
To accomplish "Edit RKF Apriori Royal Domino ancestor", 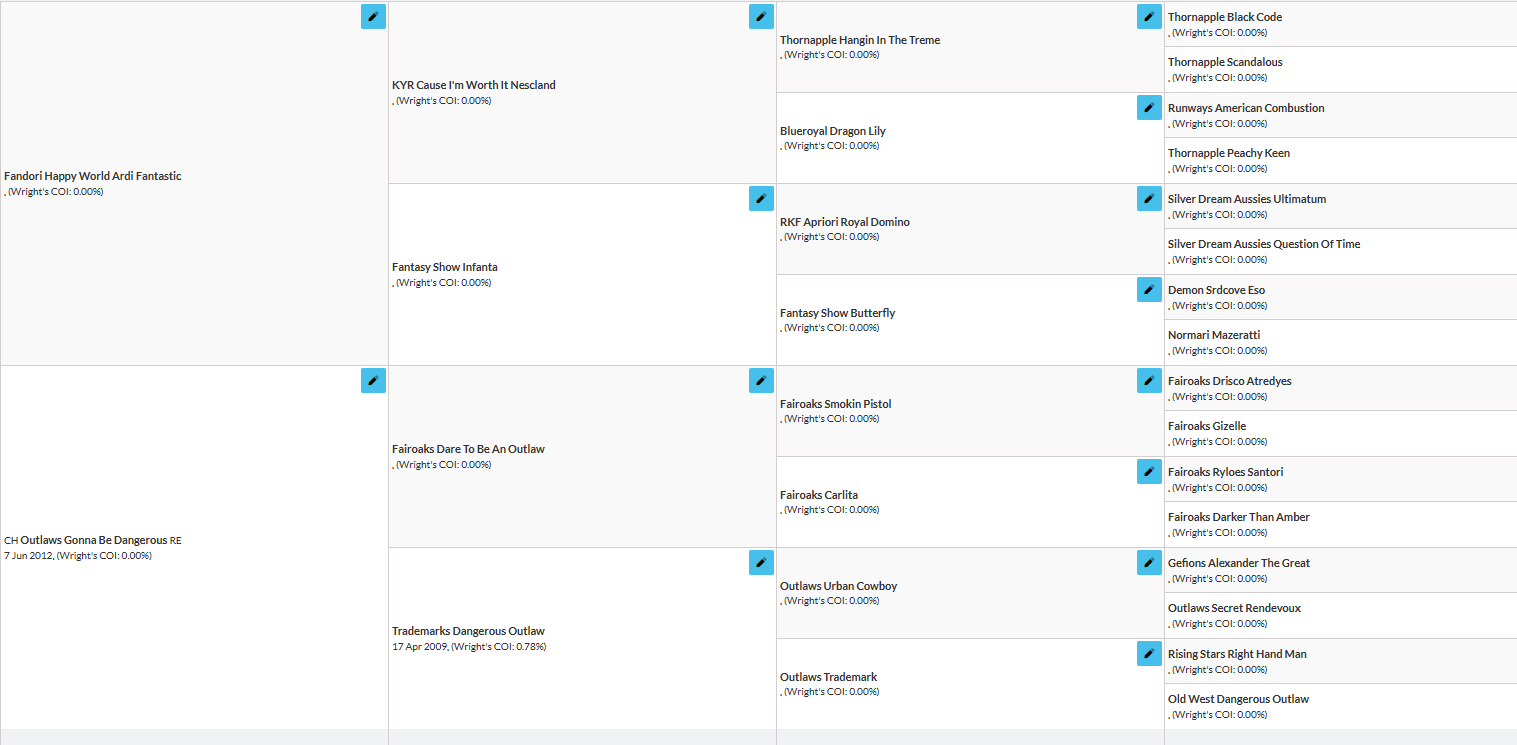I will point(1149,198).
